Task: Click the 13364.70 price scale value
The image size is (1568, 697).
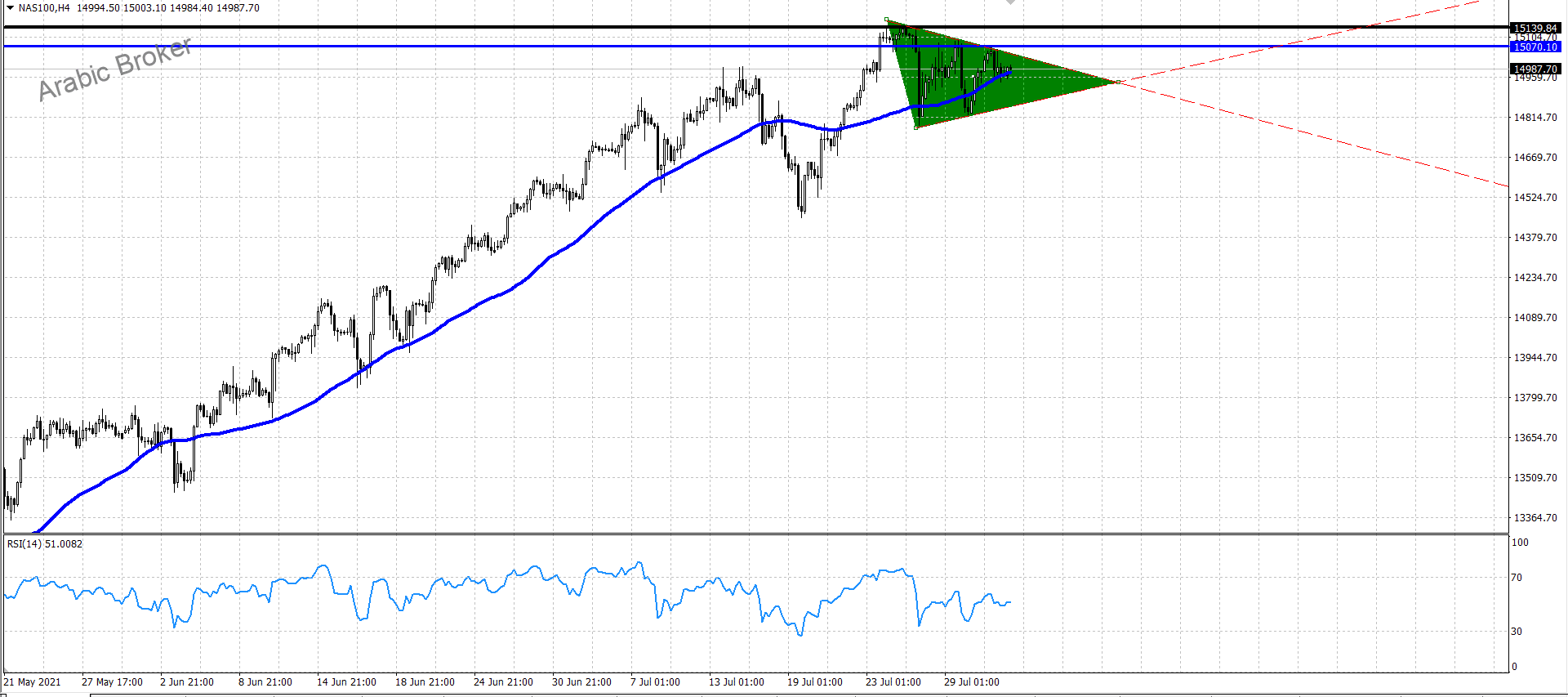Action: pyautogui.click(x=1535, y=518)
